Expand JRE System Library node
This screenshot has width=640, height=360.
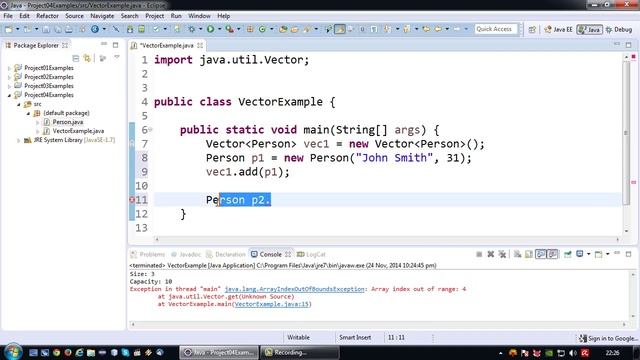19,140
